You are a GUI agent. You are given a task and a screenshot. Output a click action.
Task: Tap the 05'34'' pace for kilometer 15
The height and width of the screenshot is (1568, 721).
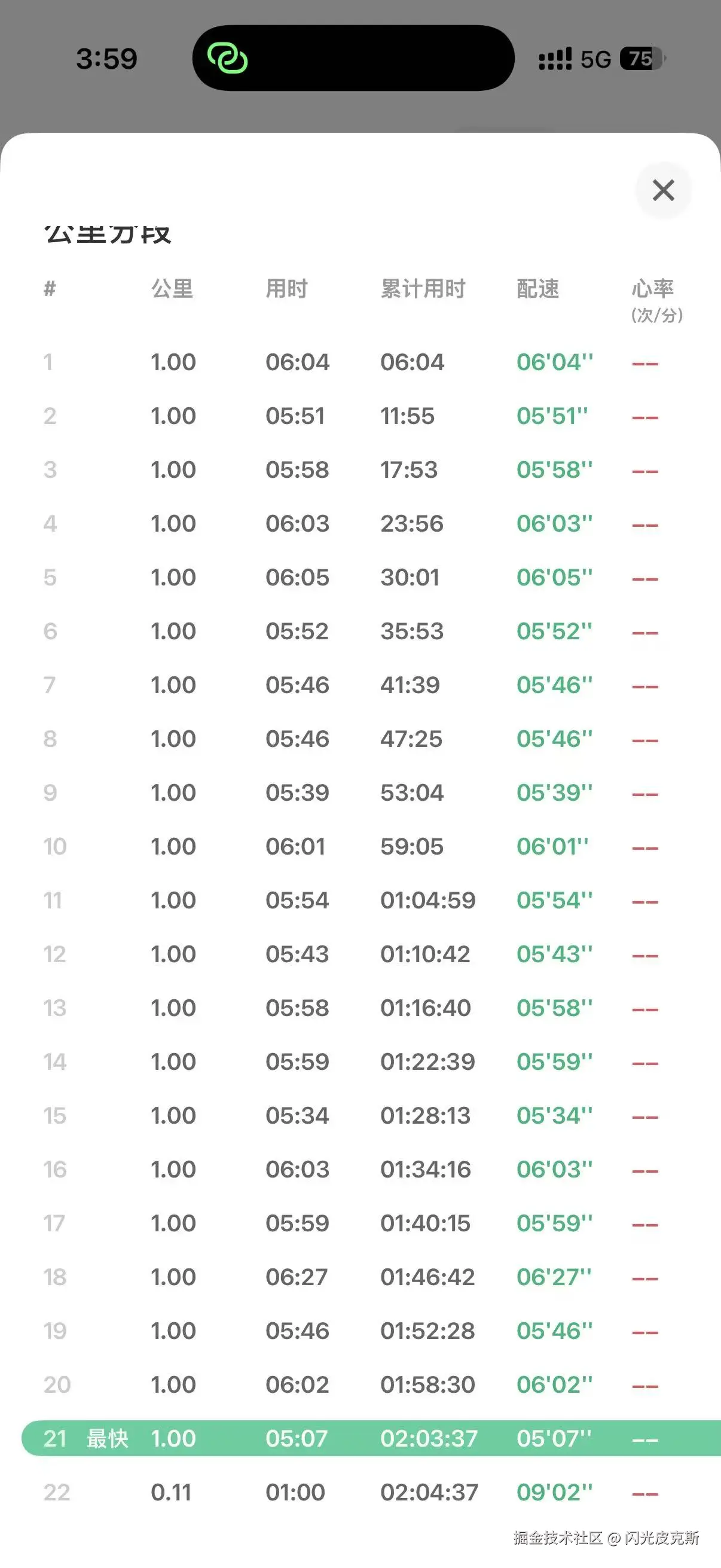tap(554, 1116)
